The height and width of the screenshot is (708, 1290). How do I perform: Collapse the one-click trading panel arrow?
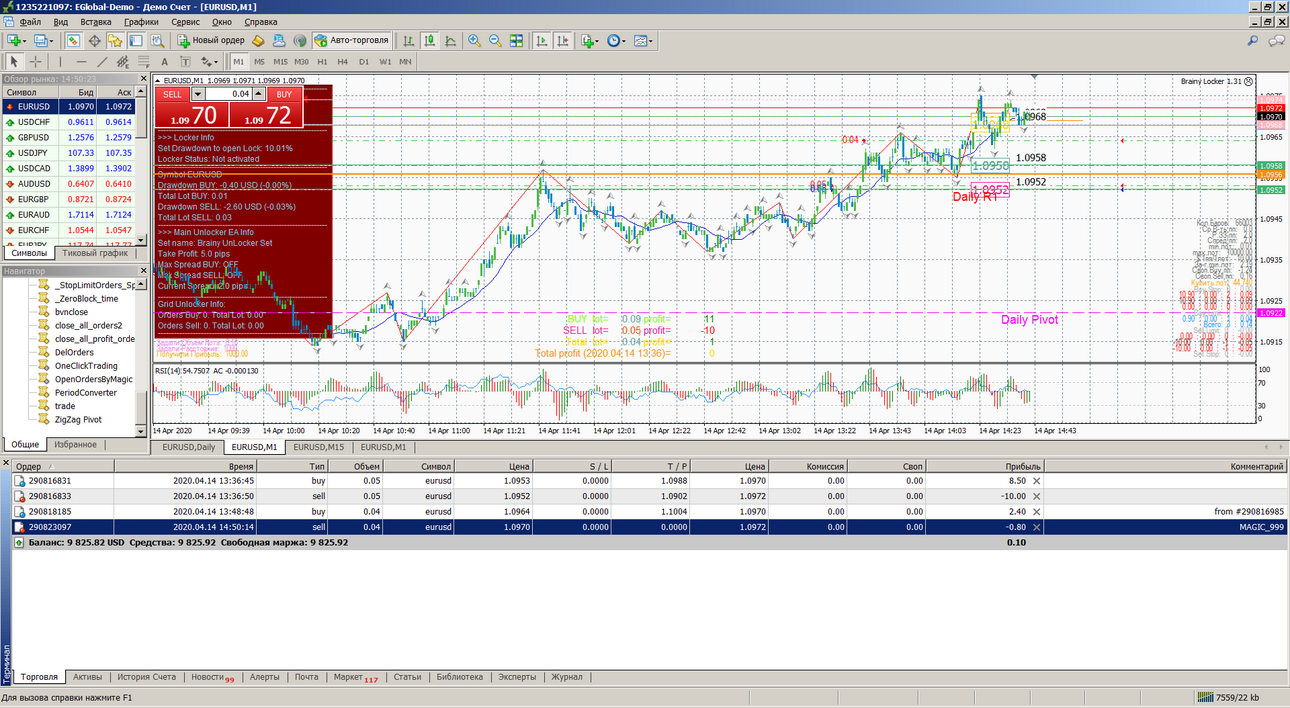pos(157,80)
